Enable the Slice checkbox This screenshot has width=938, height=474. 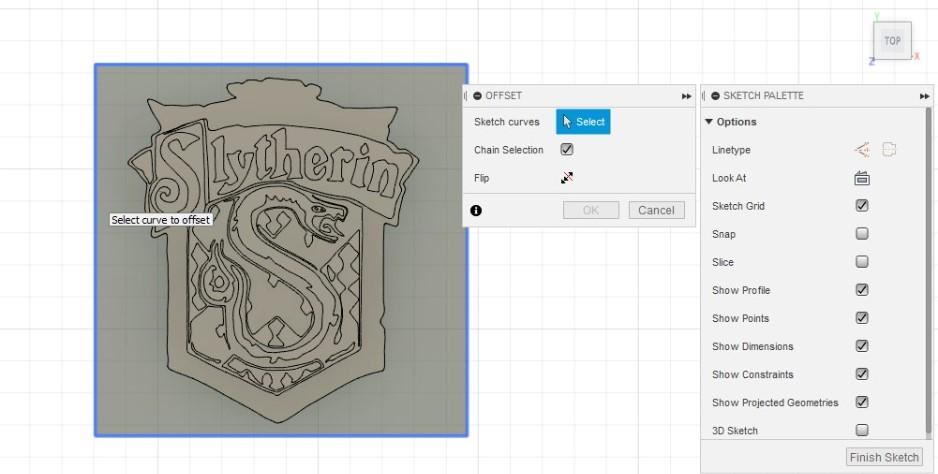(x=862, y=262)
